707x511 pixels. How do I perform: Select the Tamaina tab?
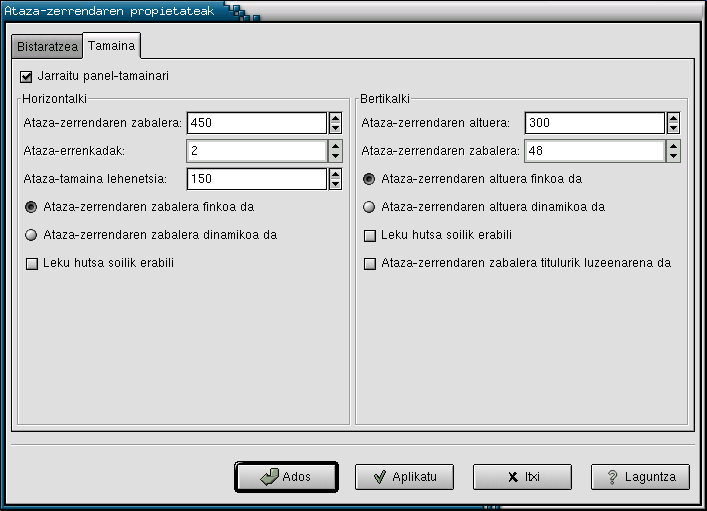click(111, 46)
